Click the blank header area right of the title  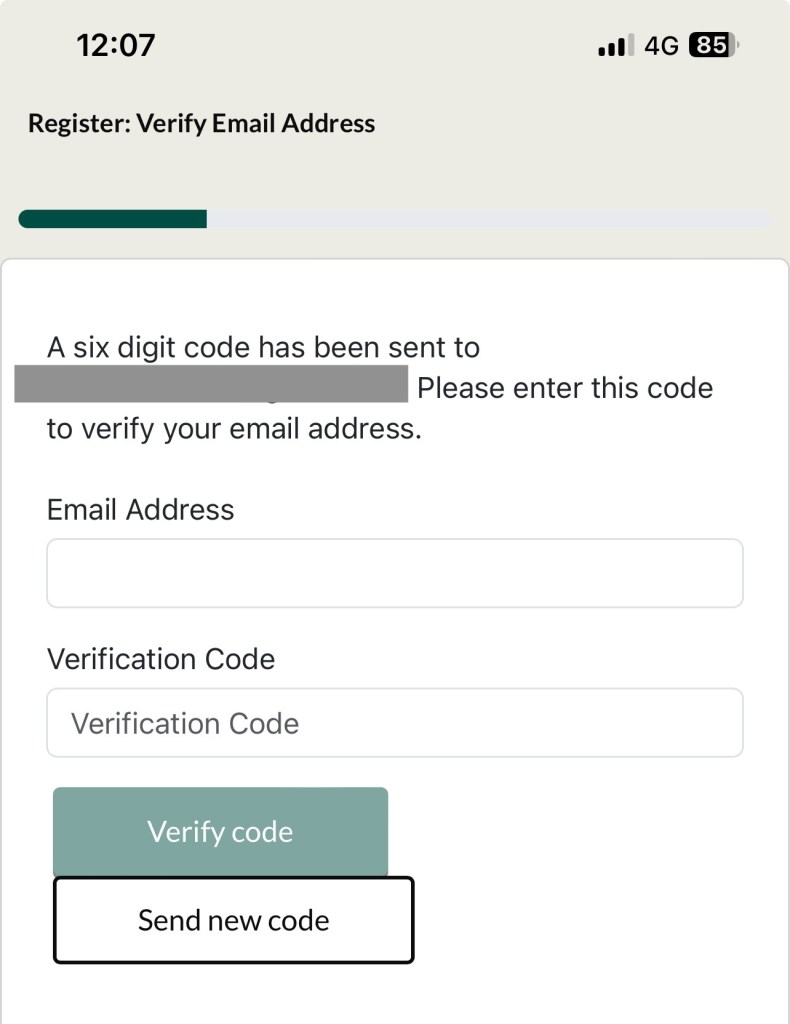pos(580,124)
